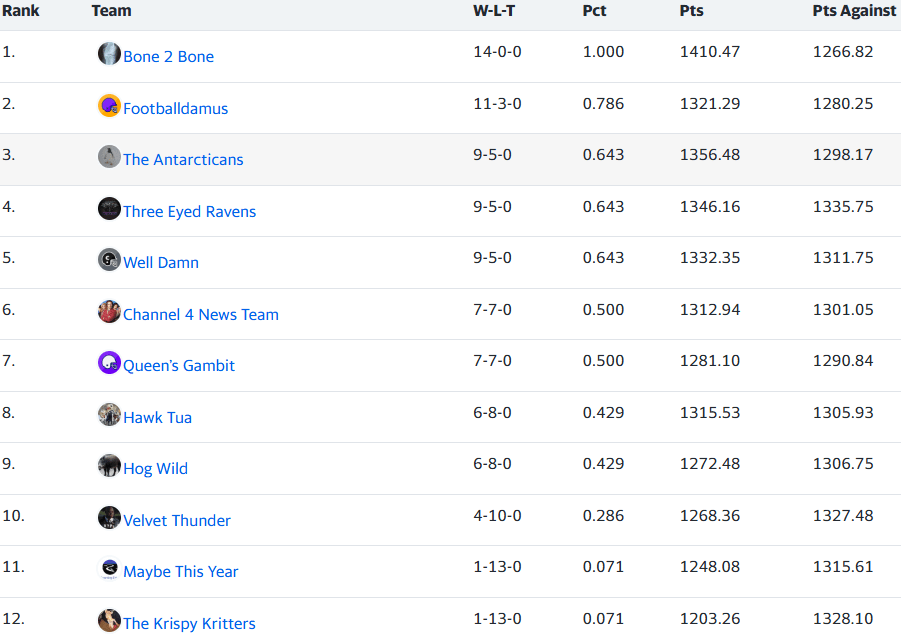Click the Pct column header
901x637 pixels.
594,11
